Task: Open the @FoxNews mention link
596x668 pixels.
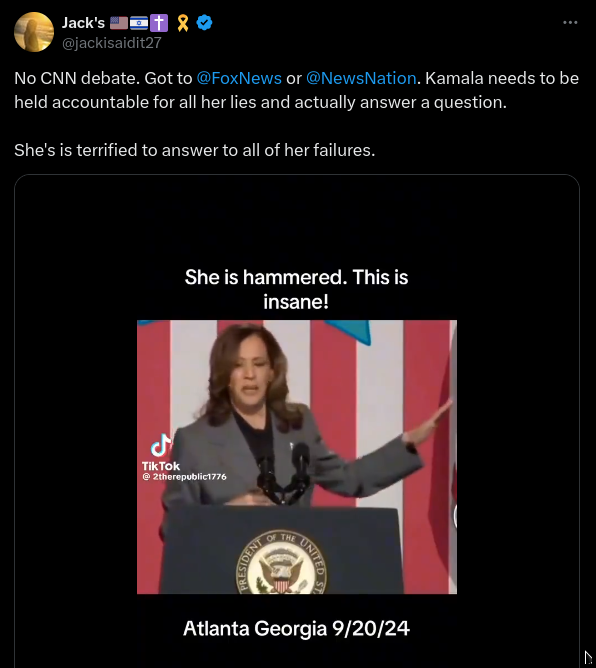Action: tap(239, 78)
